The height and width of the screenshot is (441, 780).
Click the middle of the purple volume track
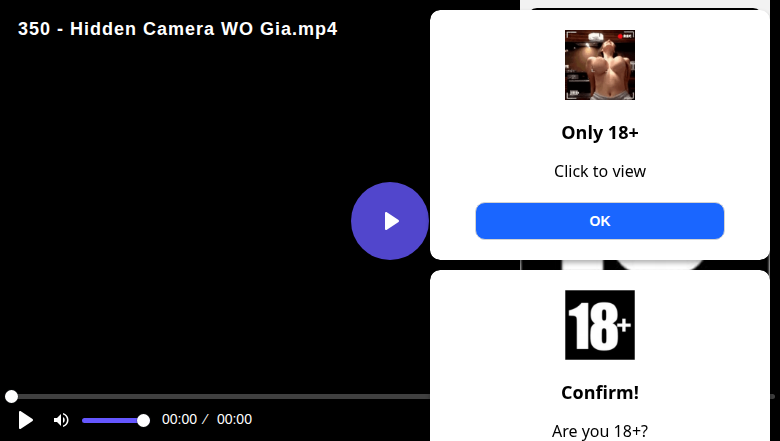(112, 421)
